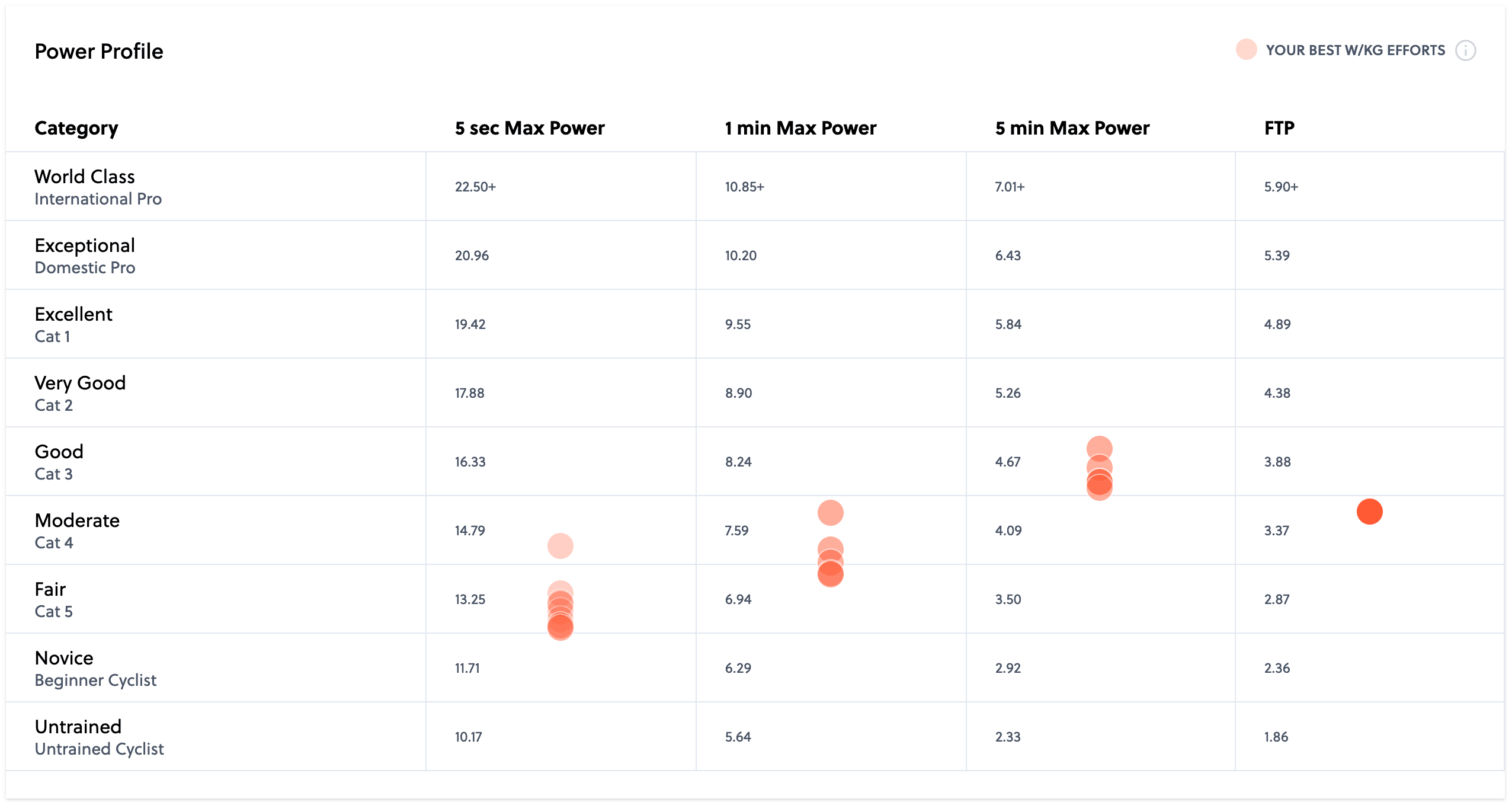Click the lone faded 5 sec effort dot

pyautogui.click(x=560, y=545)
